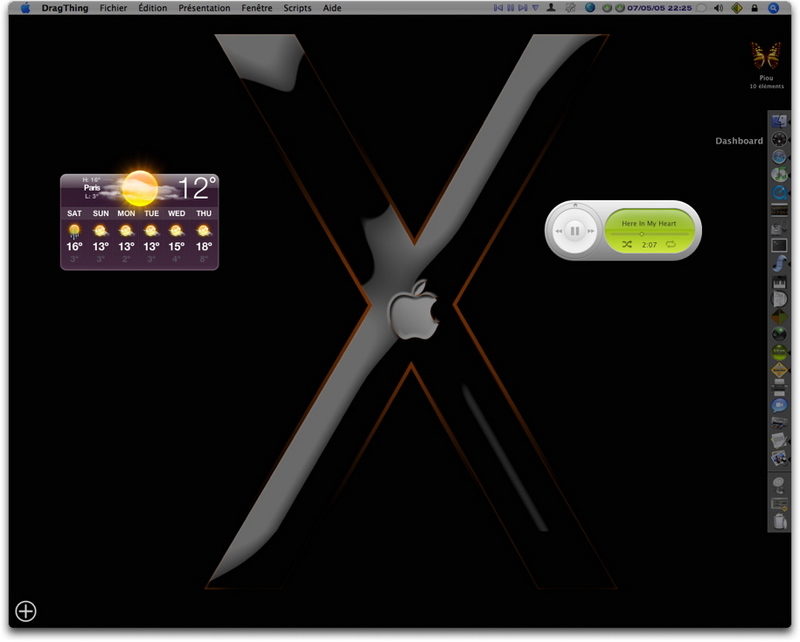Click the menu bar previous track button
The image size is (800, 642).
(x=498, y=8)
